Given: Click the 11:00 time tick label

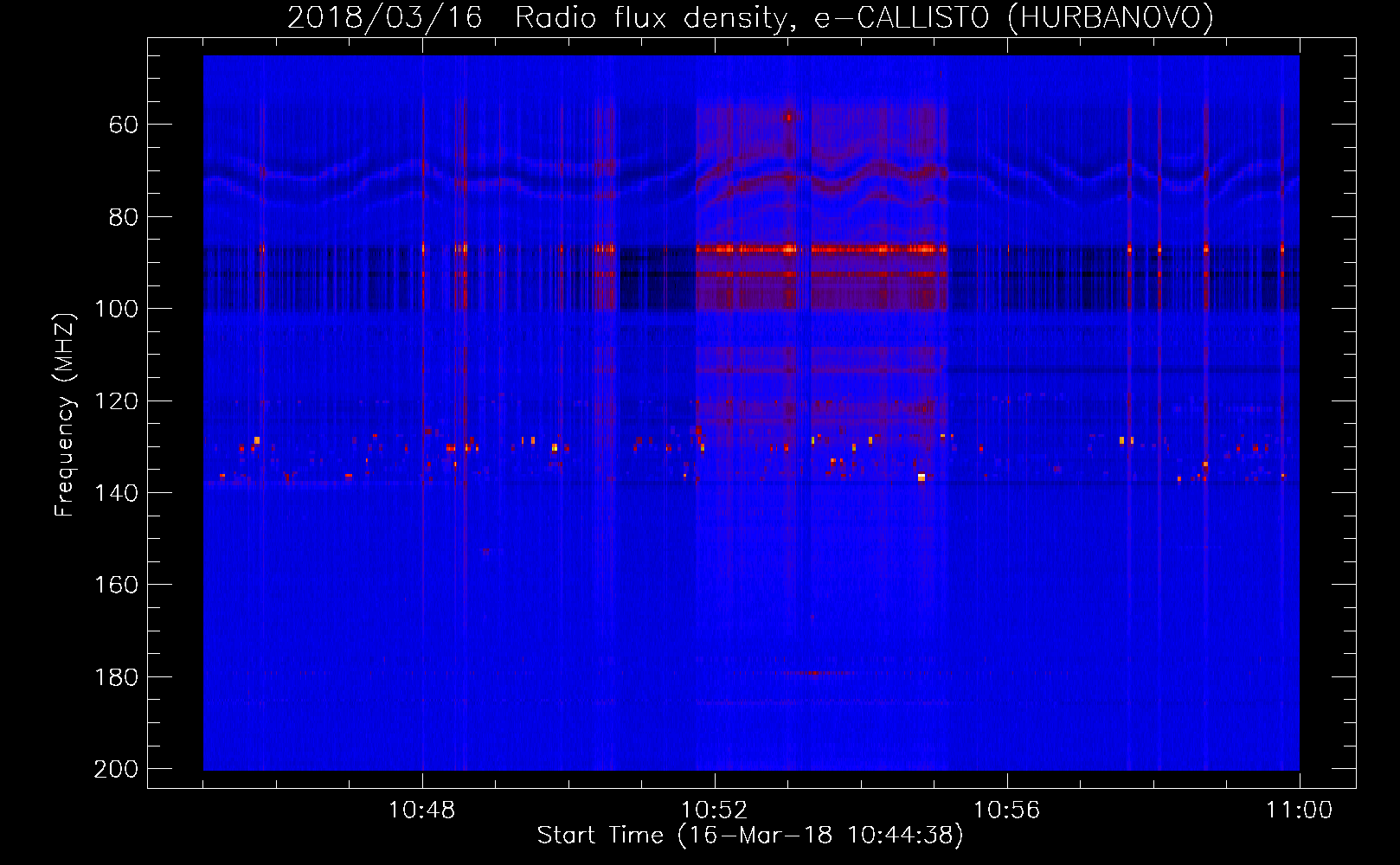Looking at the screenshot, I should 1300,811.
